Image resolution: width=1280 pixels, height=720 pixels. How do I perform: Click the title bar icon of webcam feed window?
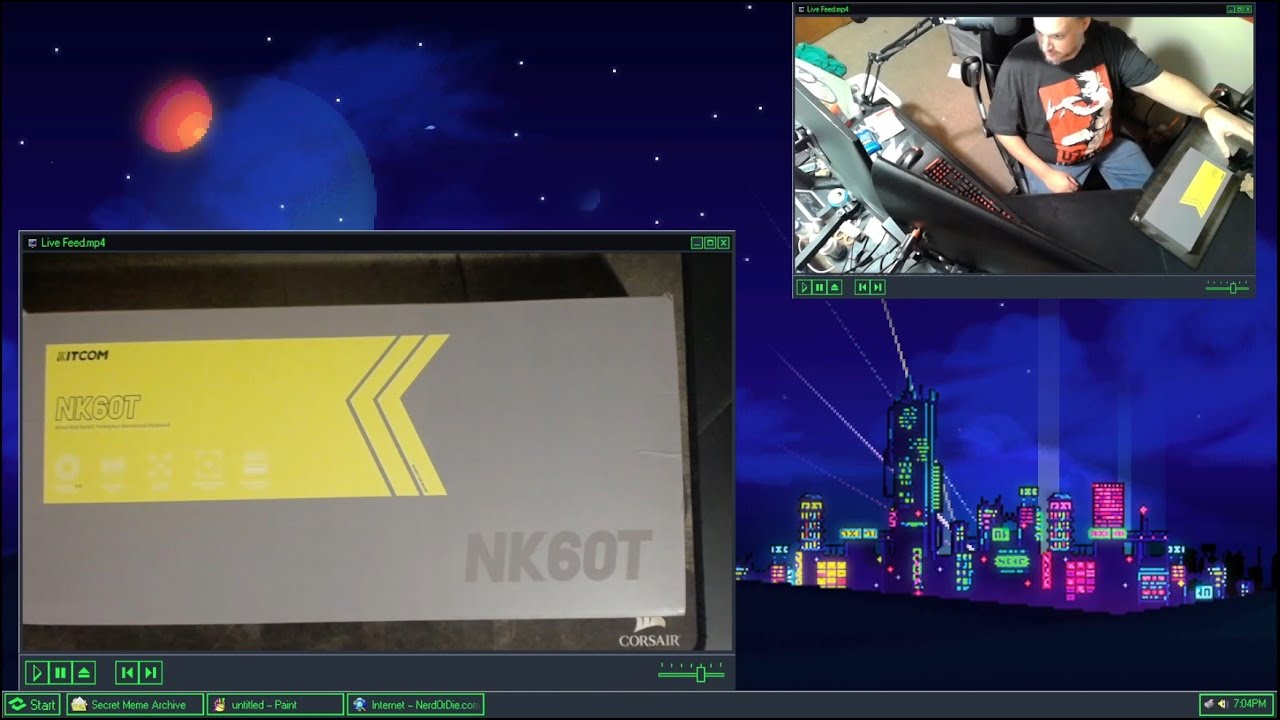coord(799,9)
